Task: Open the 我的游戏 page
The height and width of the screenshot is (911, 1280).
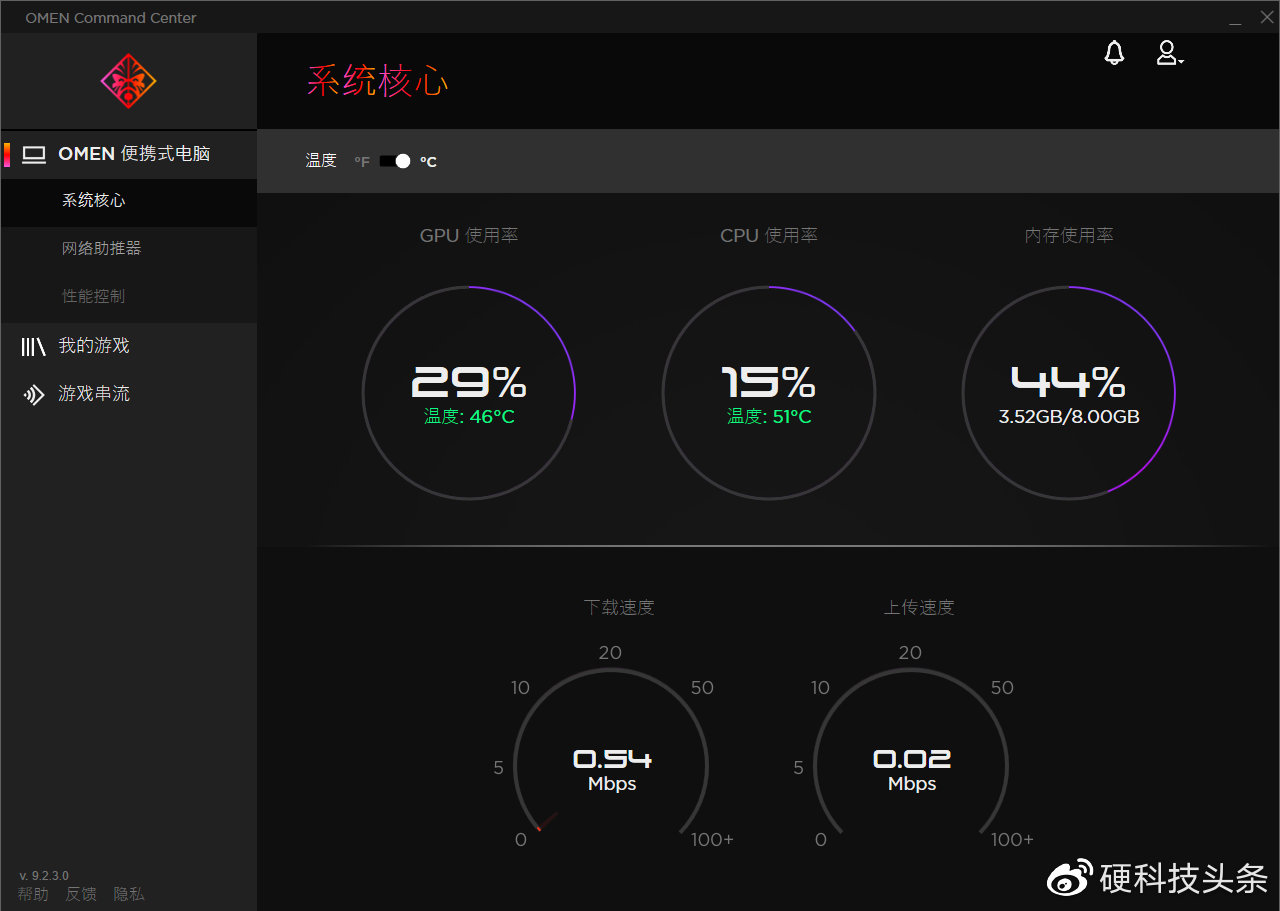Action: (93, 345)
